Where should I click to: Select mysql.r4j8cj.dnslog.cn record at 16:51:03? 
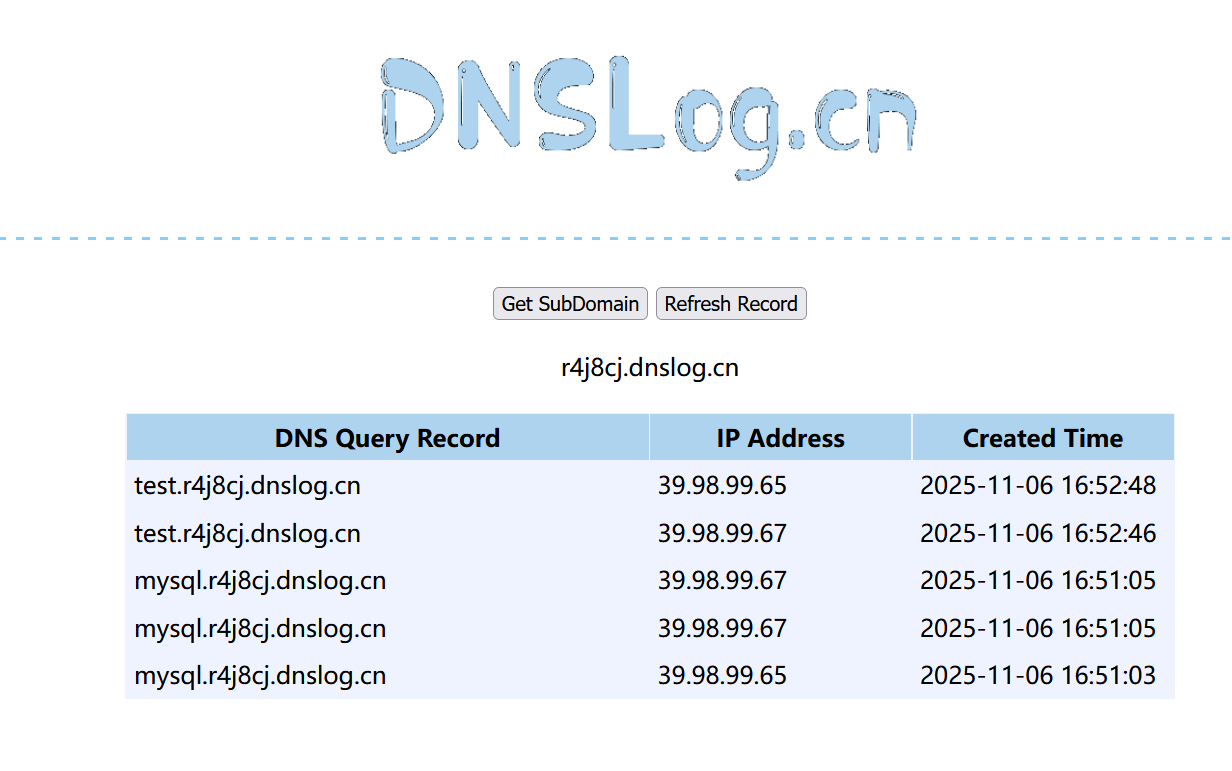coord(260,676)
